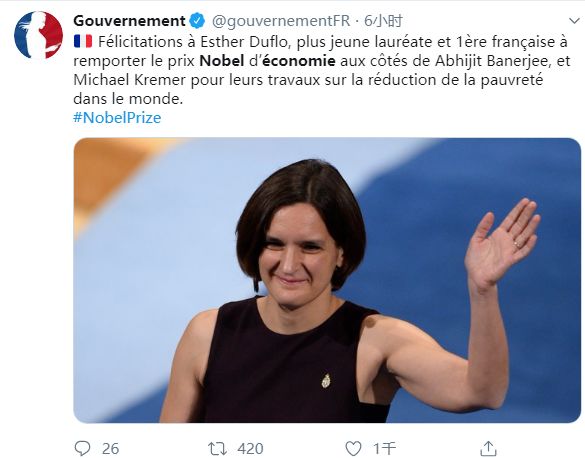Image resolution: width=585 pixels, height=458 pixels.
Task: Open the Gouvernement display name
Action: [x=129, y=21]
